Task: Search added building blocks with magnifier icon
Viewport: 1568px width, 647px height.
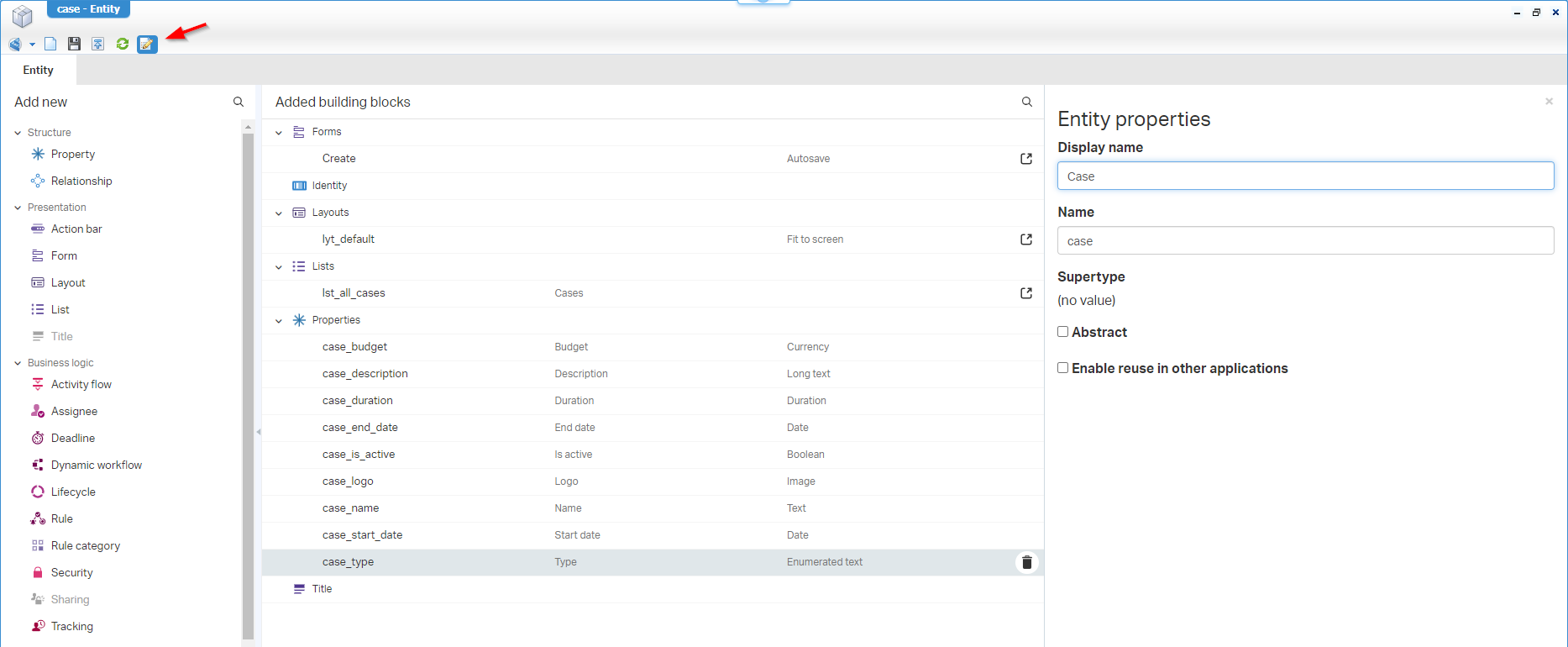Action: [1026, 102]
